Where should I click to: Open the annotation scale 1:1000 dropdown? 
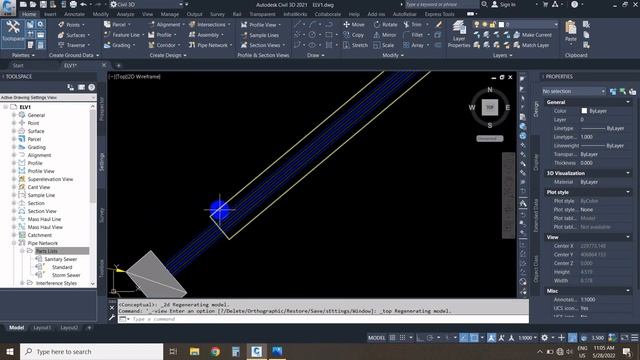[528, 338]
